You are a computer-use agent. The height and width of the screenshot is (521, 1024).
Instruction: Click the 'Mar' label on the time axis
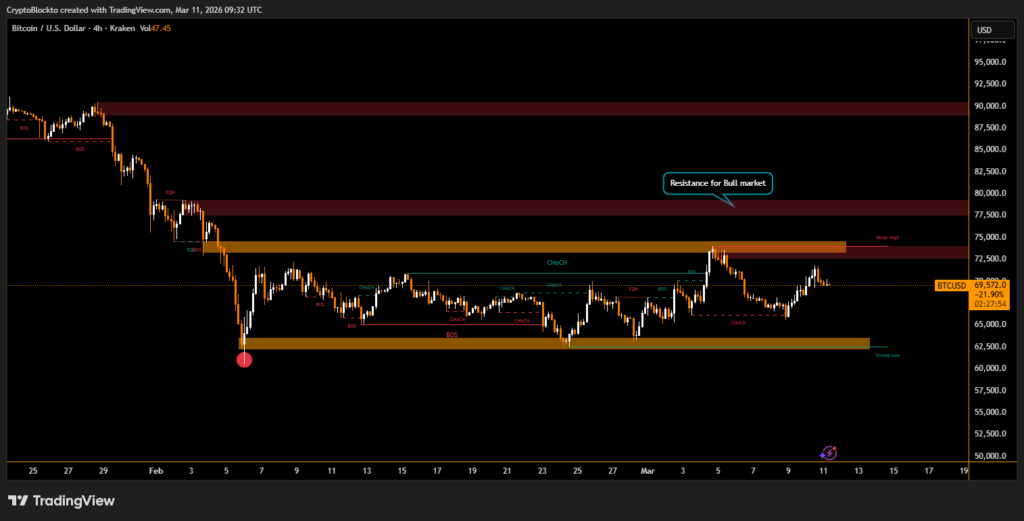click(649, 469)
